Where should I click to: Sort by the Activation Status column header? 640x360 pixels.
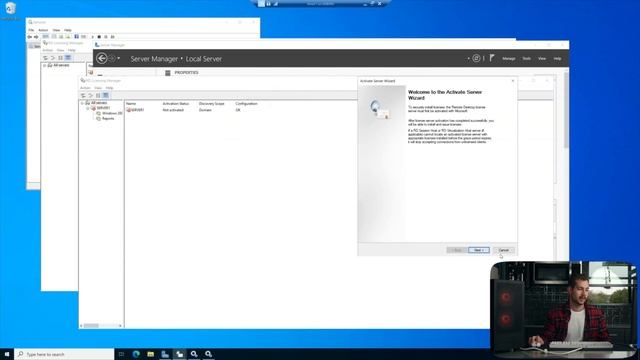[x=176, y=104]
